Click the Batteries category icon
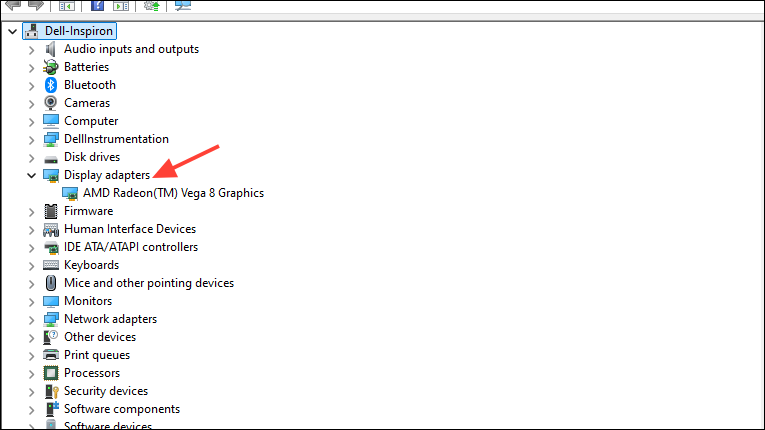765x430 pixels. [x=51, y=67]
